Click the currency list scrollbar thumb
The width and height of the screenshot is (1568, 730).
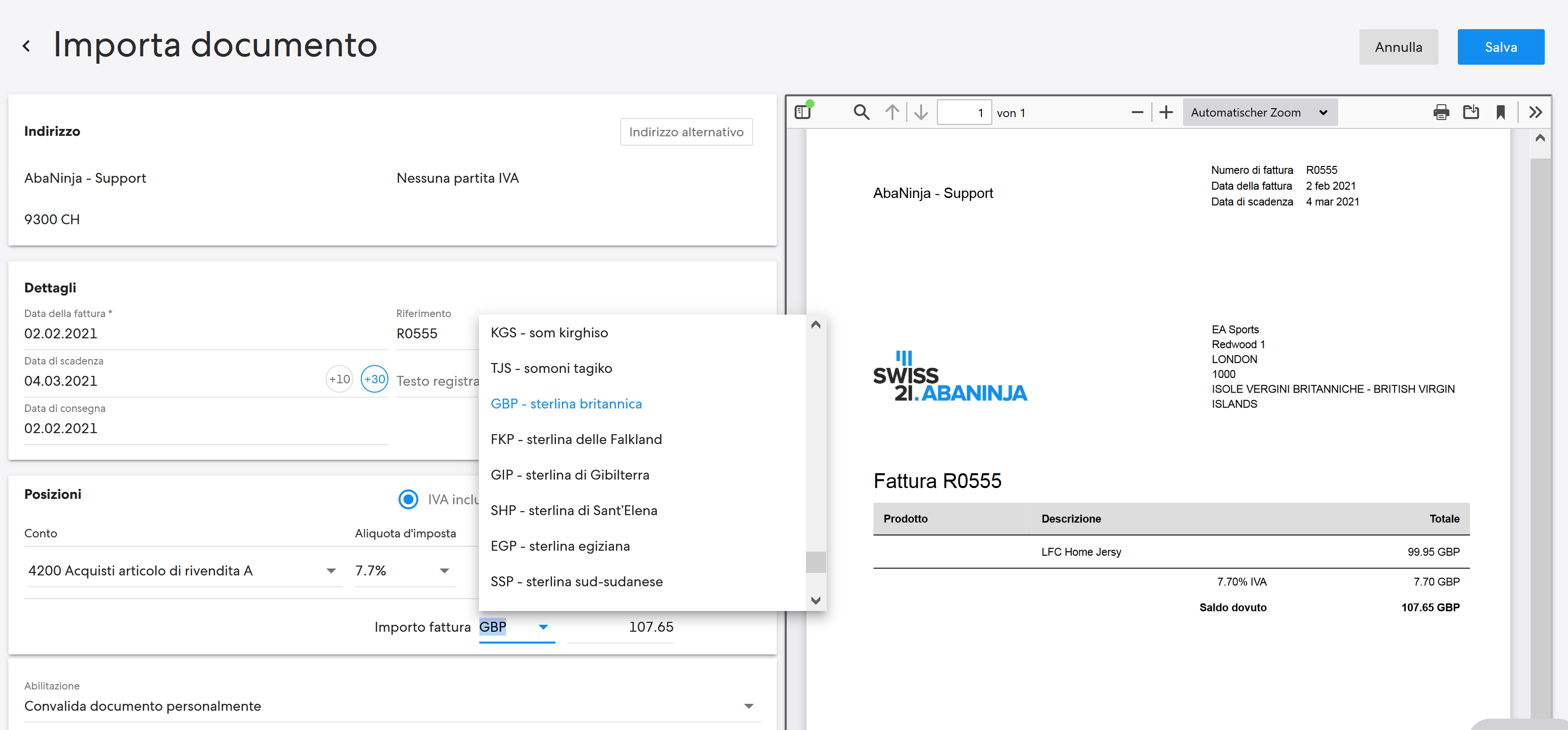816,562
